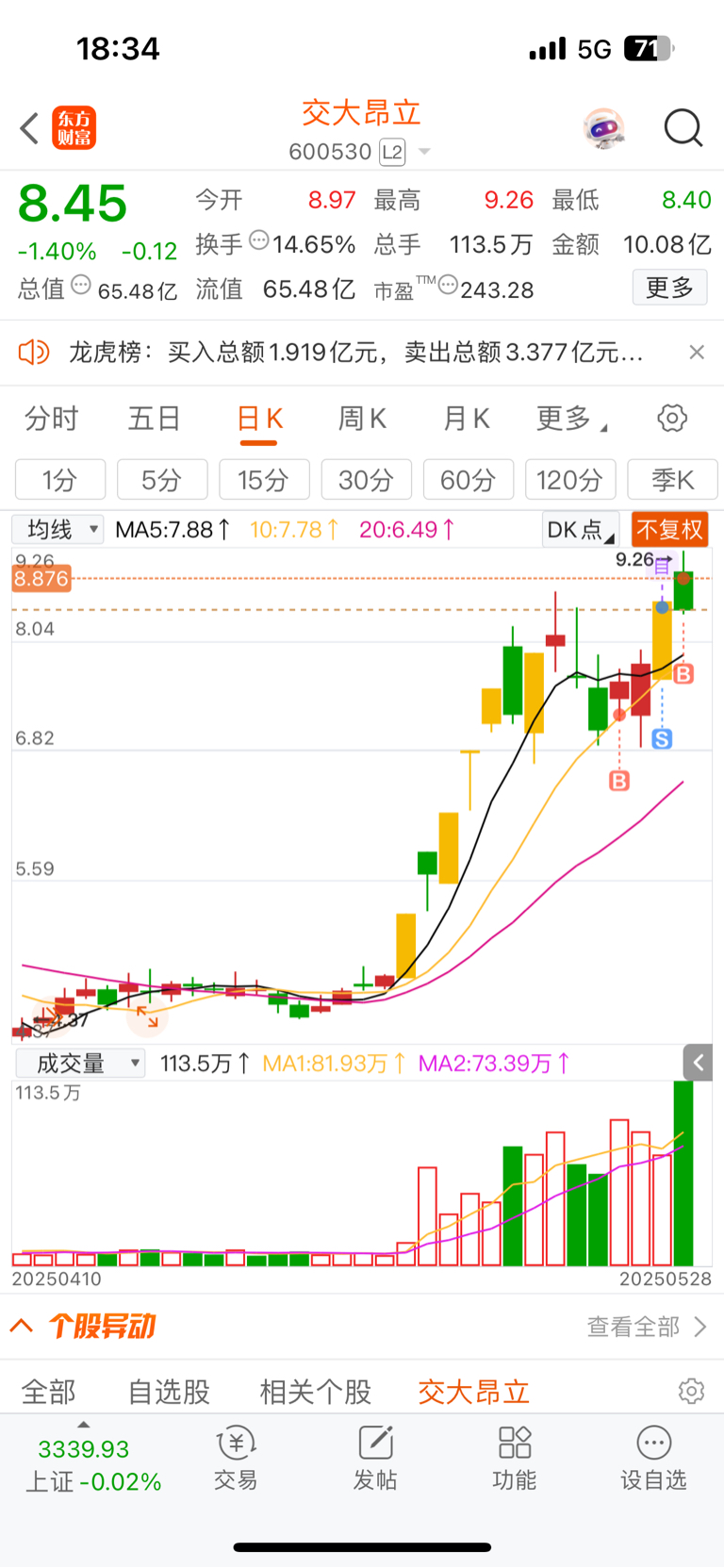Dismiss the 龙虎榜 notice with the X
This screenshot has width=724, height=1568.
click(697, 353)
